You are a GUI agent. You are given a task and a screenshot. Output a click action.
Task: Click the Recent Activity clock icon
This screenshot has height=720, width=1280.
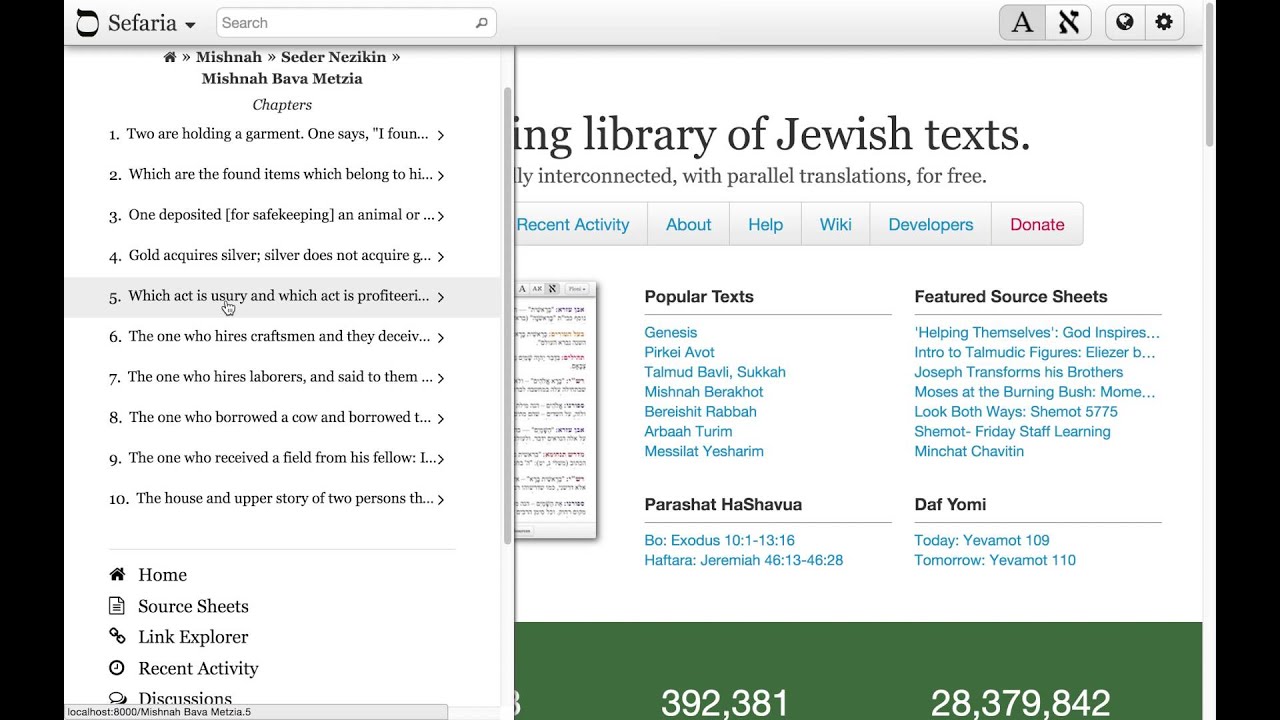[x=117, y=667]
